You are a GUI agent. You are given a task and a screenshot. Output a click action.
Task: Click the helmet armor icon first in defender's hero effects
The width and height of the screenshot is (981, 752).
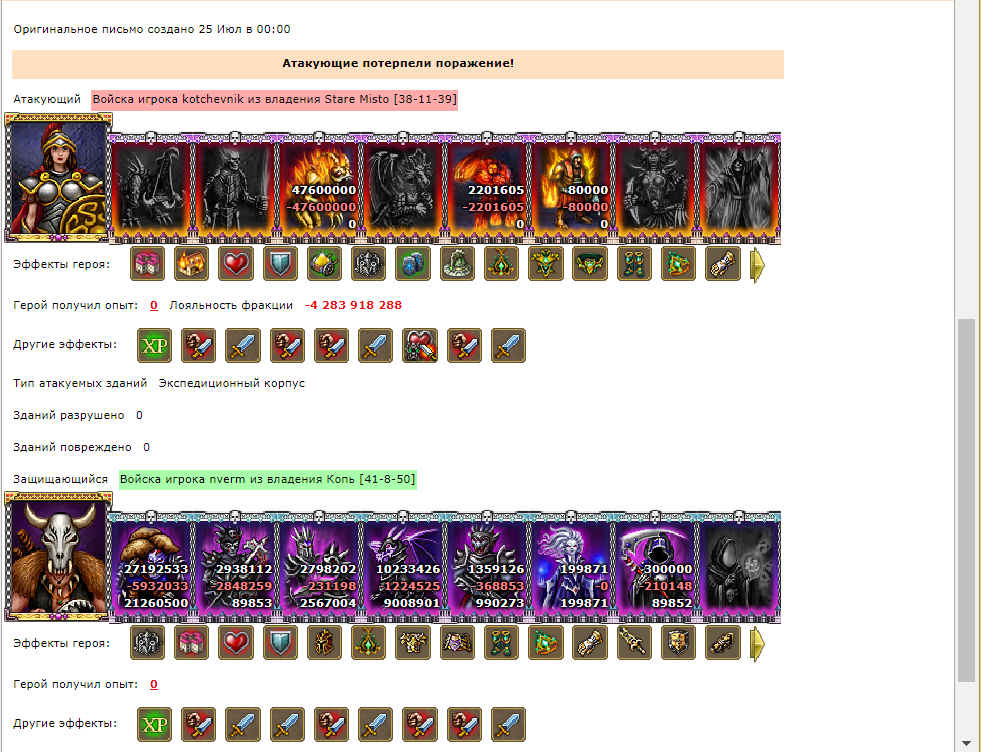pyautogui.click(x=148, y=643)
